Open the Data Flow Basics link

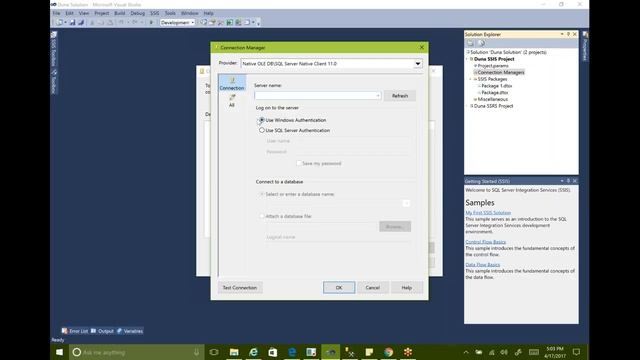point(482,264)
